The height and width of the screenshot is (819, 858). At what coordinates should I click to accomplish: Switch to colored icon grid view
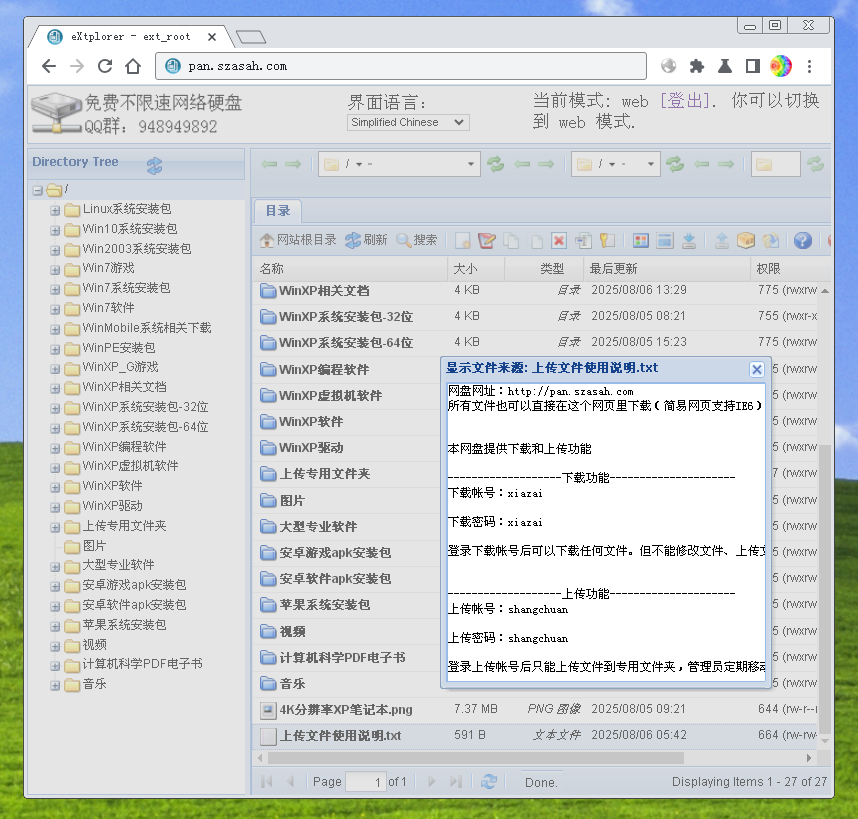pos(641,240)
